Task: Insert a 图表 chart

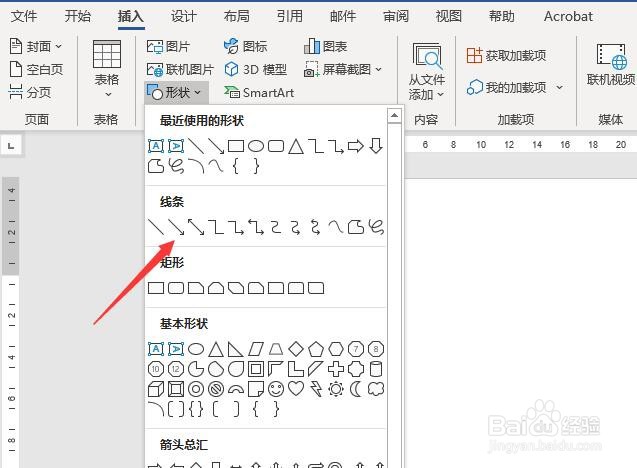Action: point(325,46)
